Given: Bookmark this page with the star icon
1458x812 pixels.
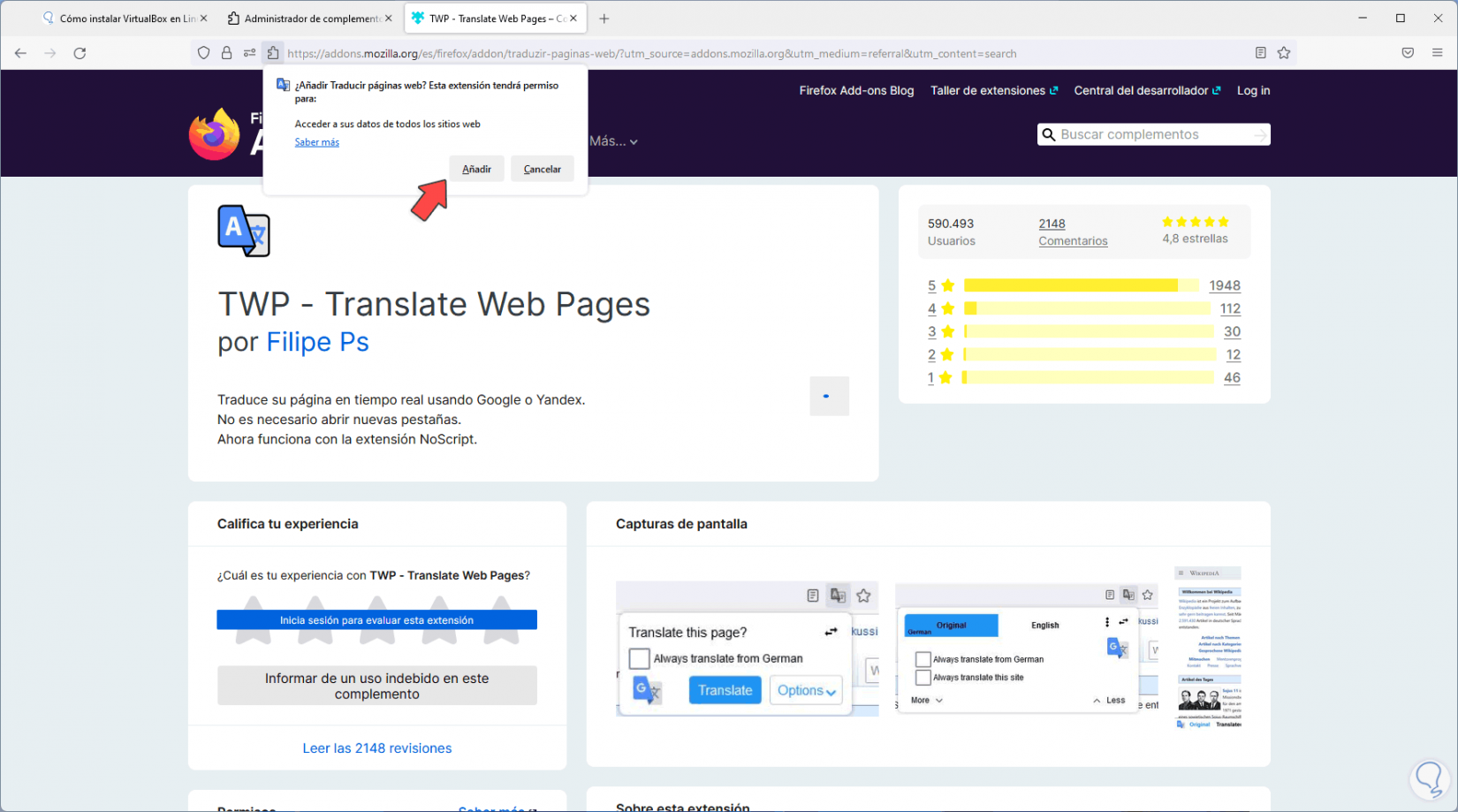Looking at the screenshot, I should [x=1284, y=53].
